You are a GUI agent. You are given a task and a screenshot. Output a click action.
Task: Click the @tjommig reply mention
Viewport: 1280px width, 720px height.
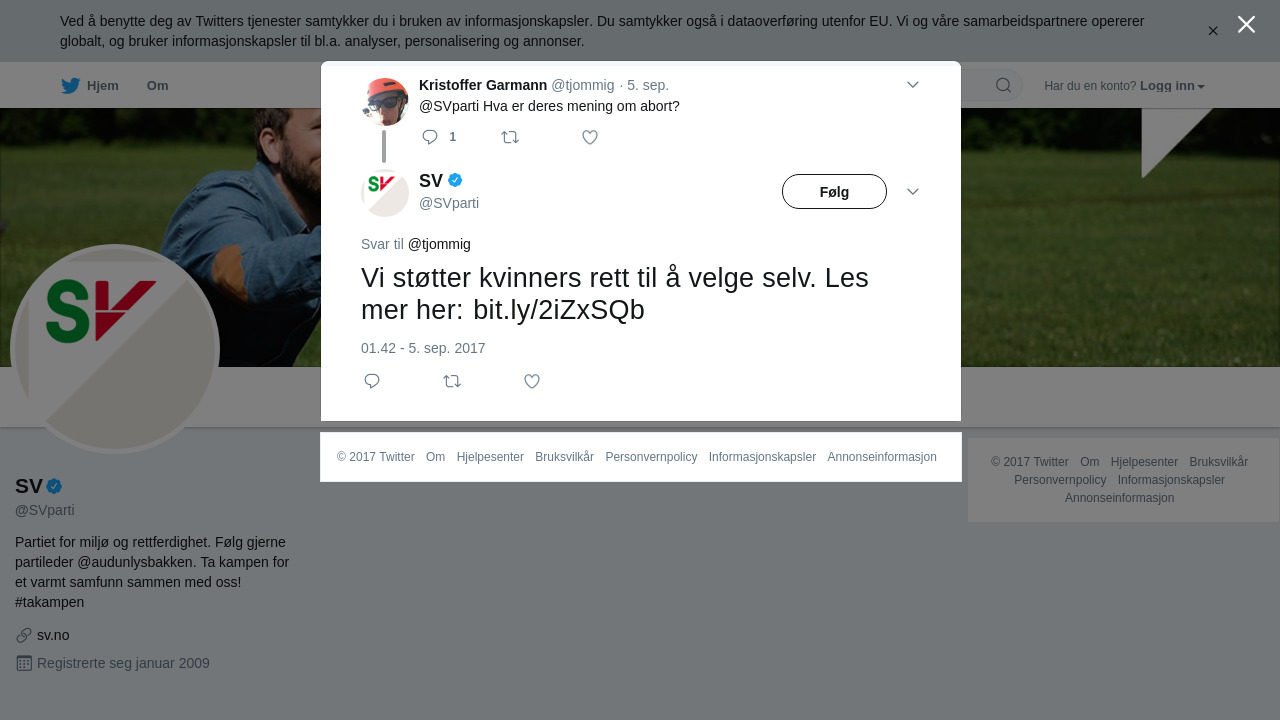pyautogui.click(x=439, y=244)
